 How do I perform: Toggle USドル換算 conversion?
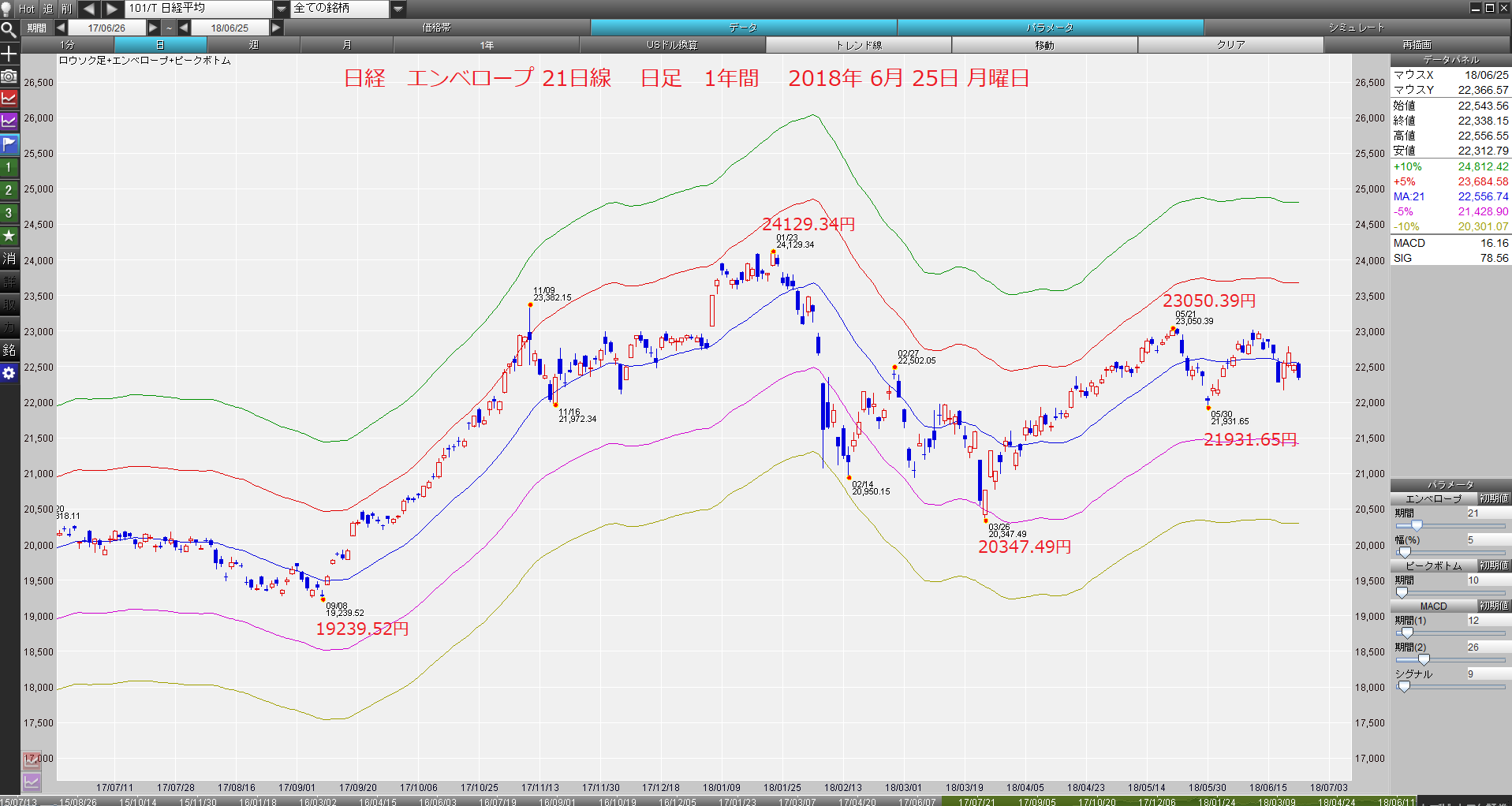(672, 45)
